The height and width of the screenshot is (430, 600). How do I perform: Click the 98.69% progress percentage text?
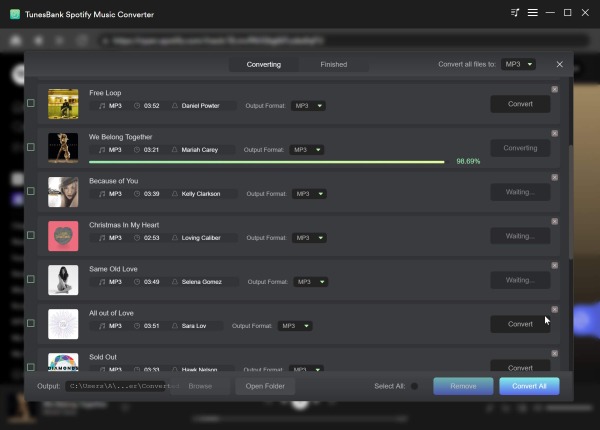[468, 161]
